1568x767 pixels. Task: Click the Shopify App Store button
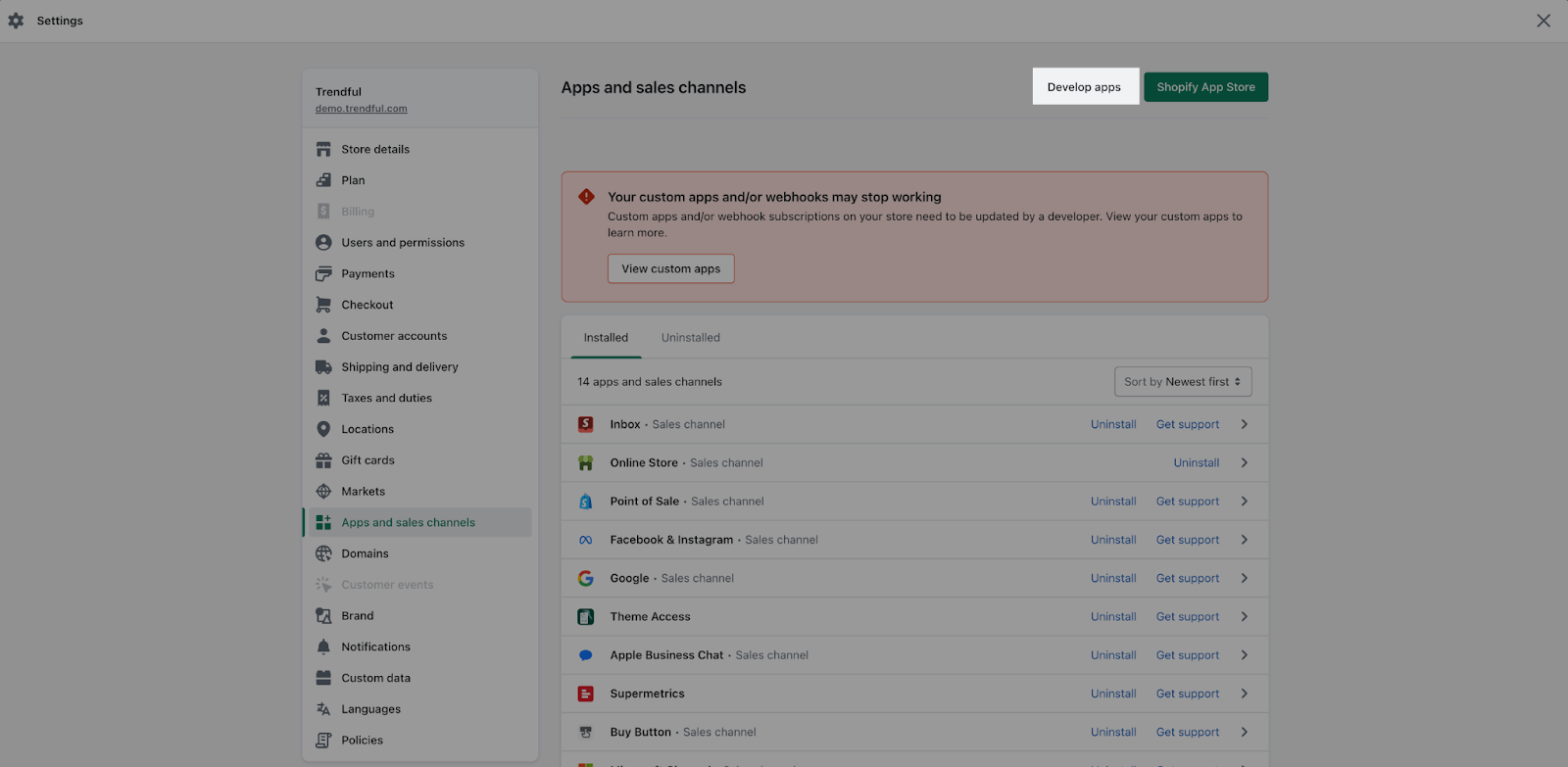click(x=1206, y=87)
